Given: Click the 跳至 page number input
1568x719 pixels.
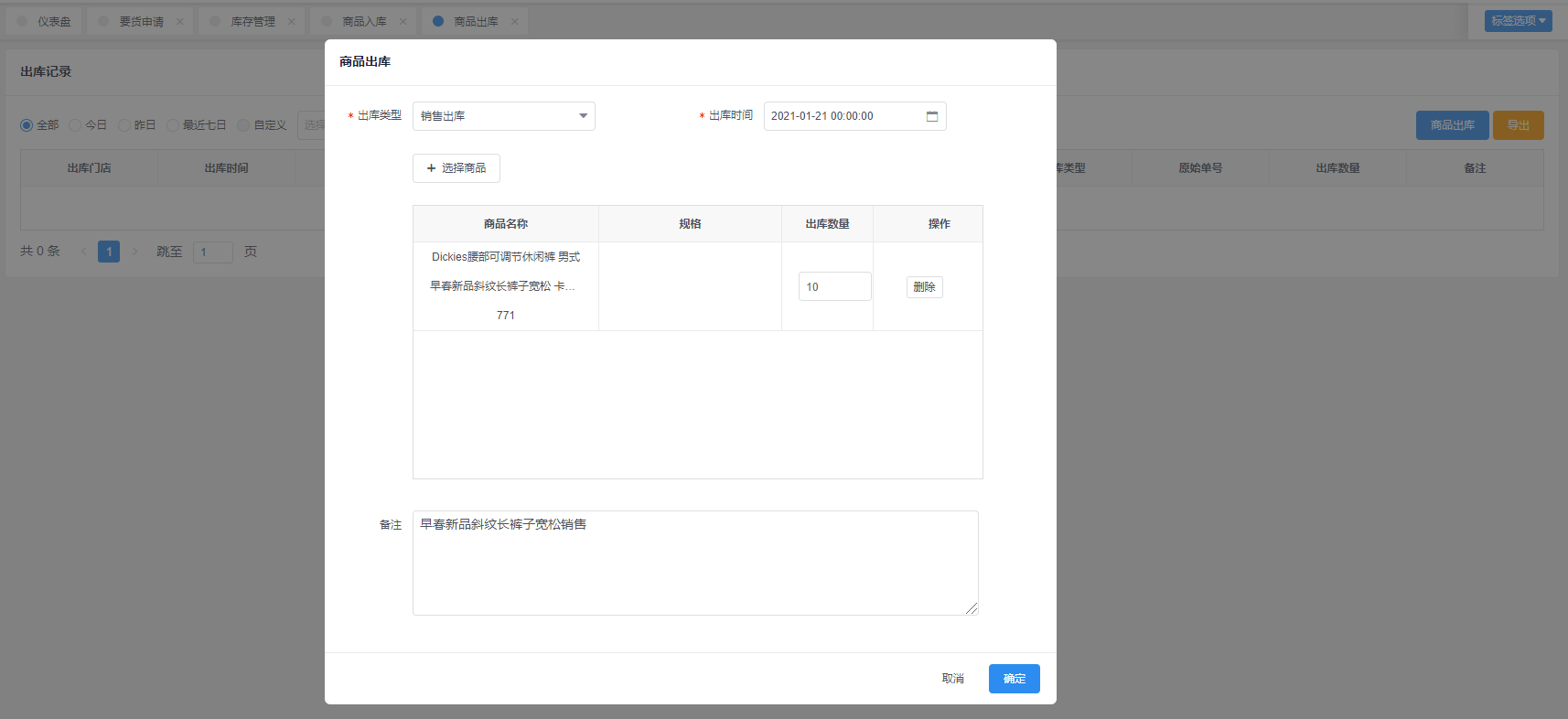Looking at the screenshot, I should [x=213, y=252].
